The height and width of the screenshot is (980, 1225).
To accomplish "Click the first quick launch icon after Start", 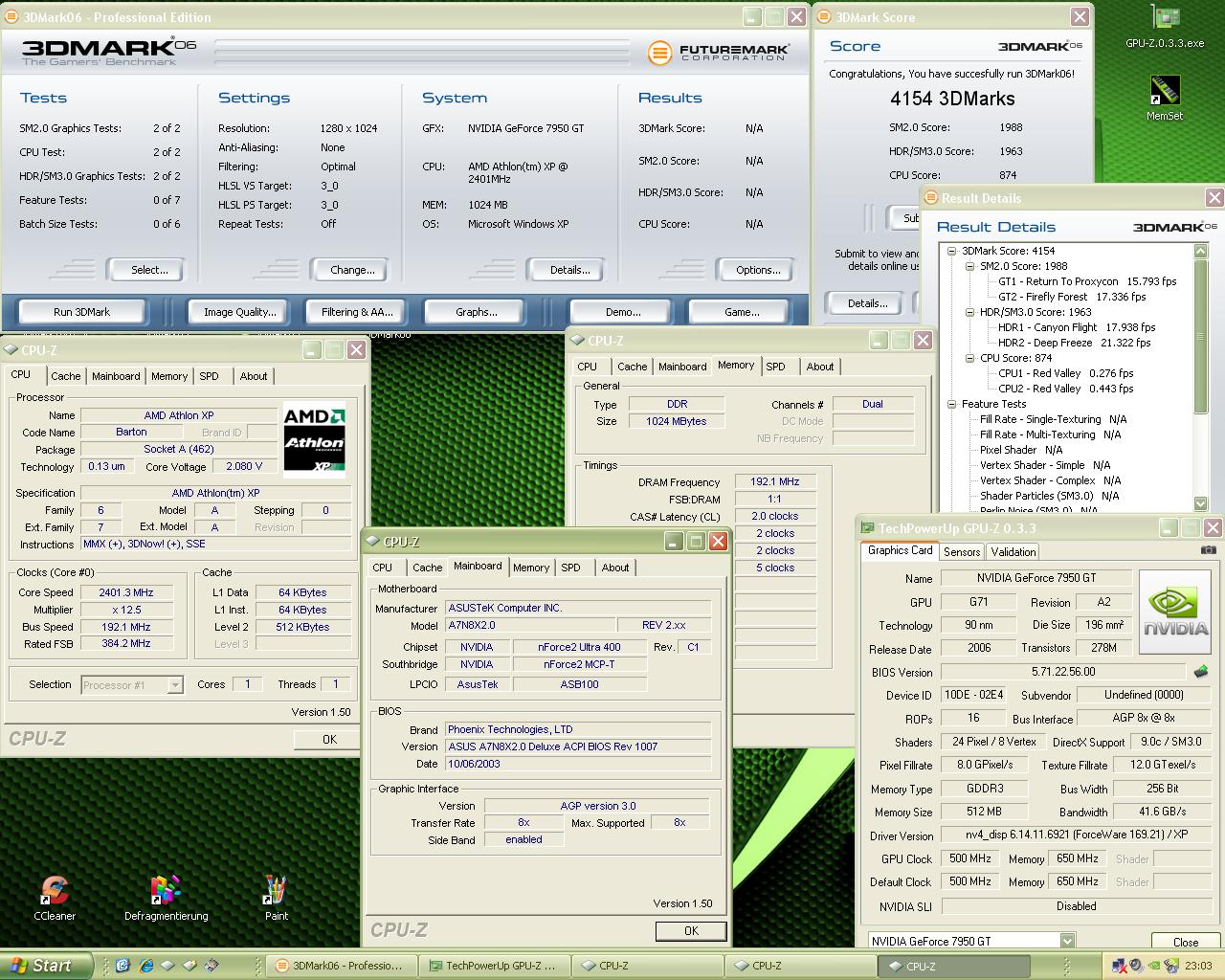I will click(122, 966).
